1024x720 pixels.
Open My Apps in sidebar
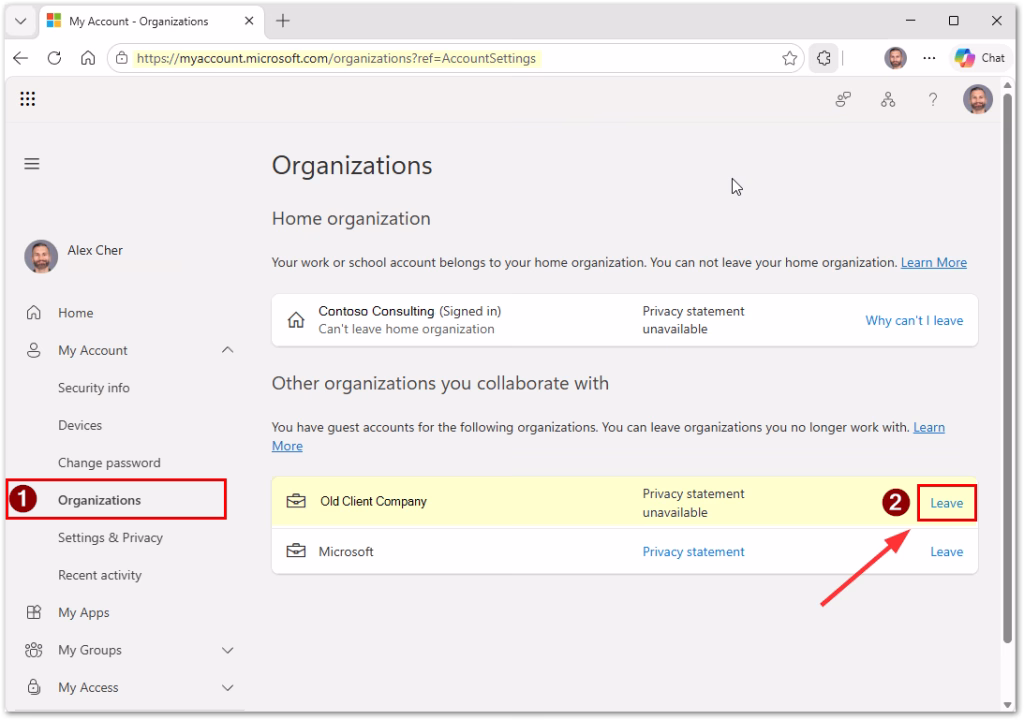84,613
